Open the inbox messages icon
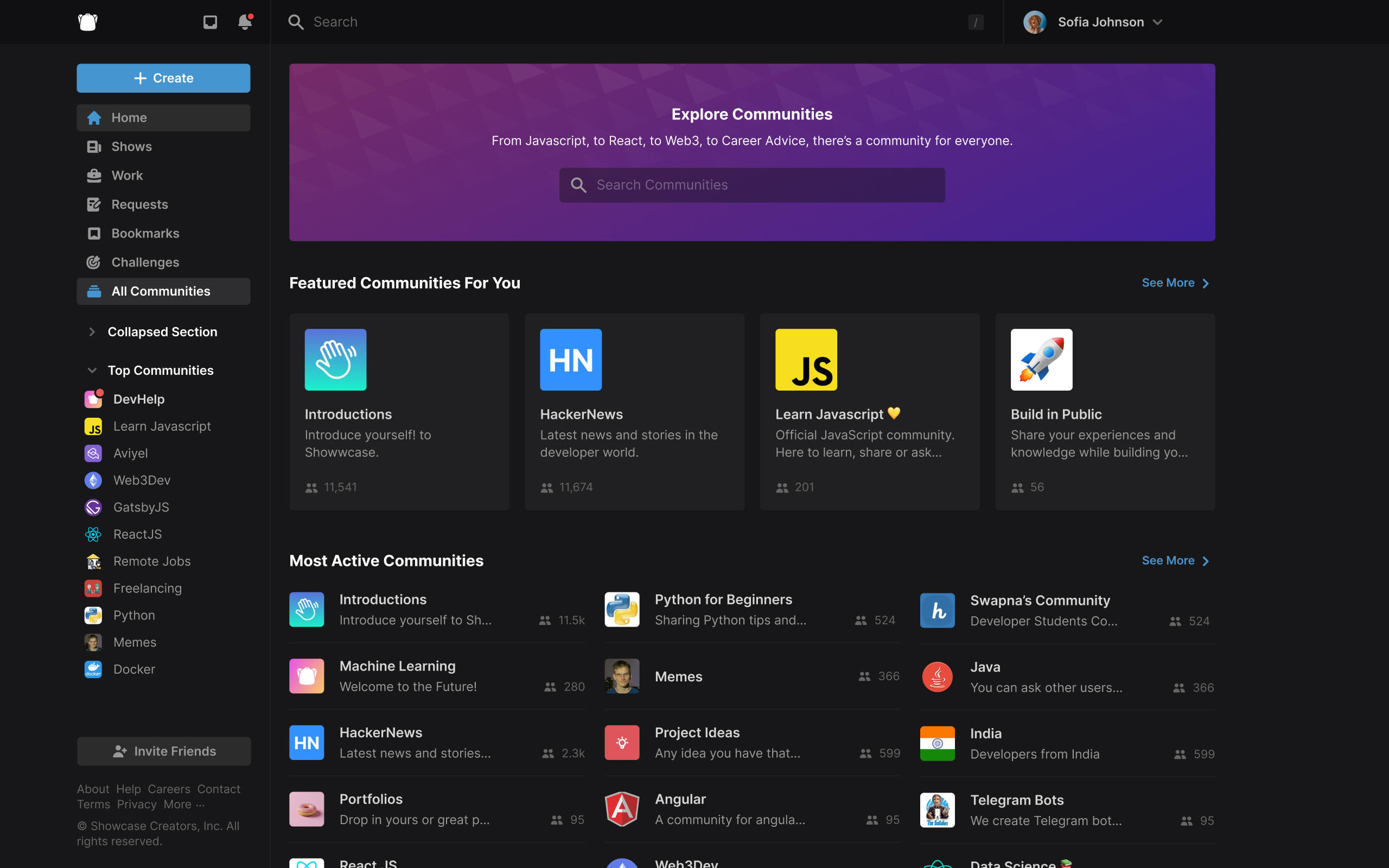1389x868 pixels. [210, 22]
